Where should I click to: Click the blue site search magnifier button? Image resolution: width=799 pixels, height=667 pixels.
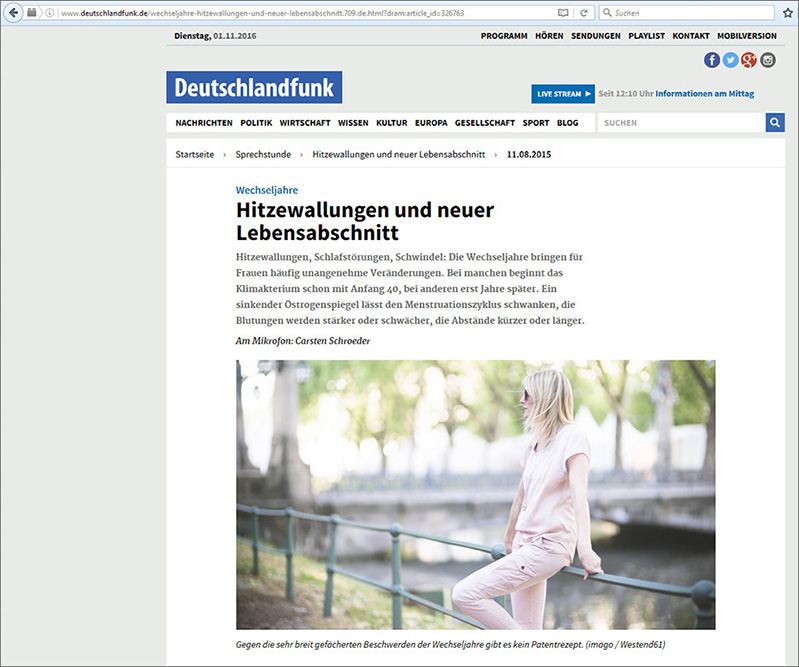(775, 122)
